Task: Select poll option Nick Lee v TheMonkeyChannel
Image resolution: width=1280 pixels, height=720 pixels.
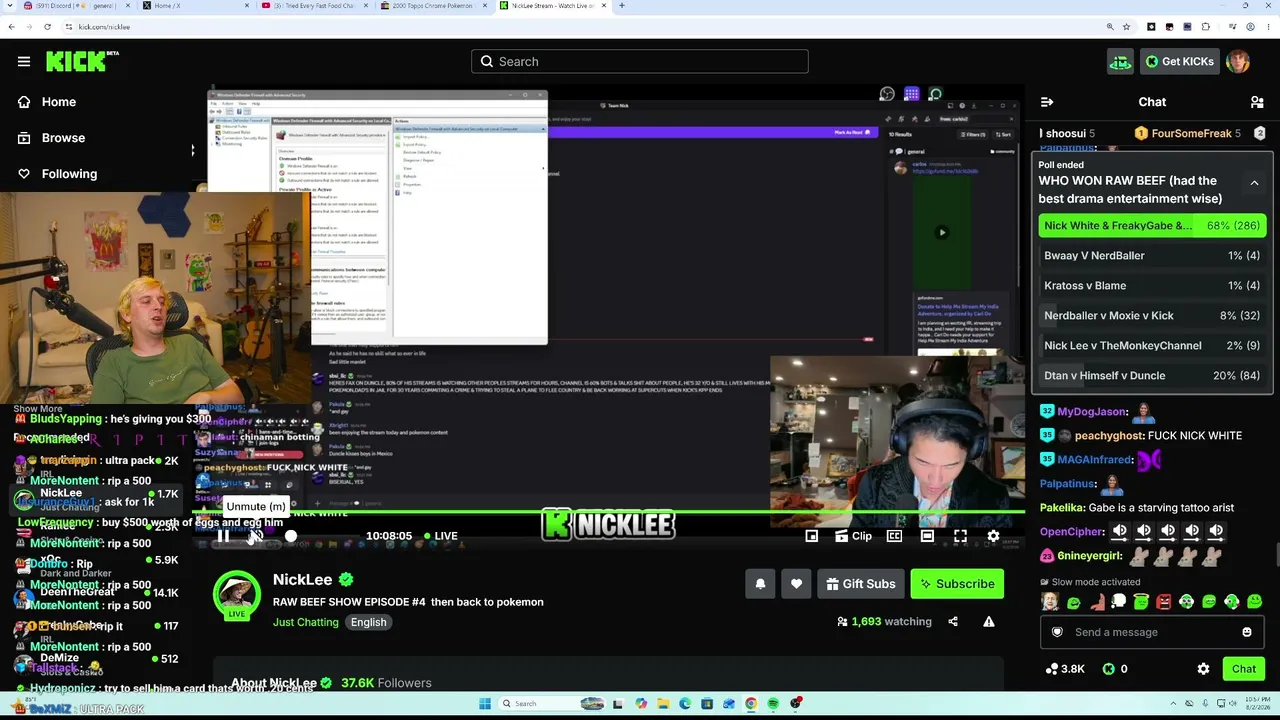Action: point(1152,346)
